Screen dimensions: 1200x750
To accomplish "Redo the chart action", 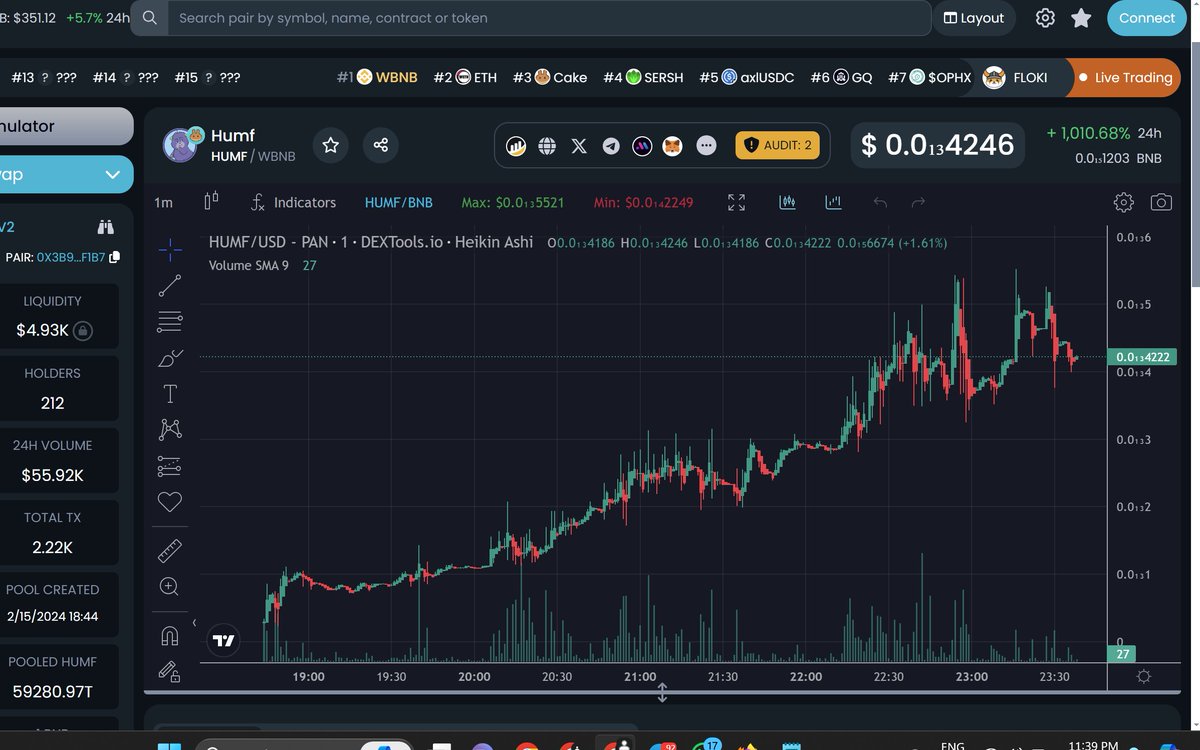I will pyautogui.click(x=918, y=202).
